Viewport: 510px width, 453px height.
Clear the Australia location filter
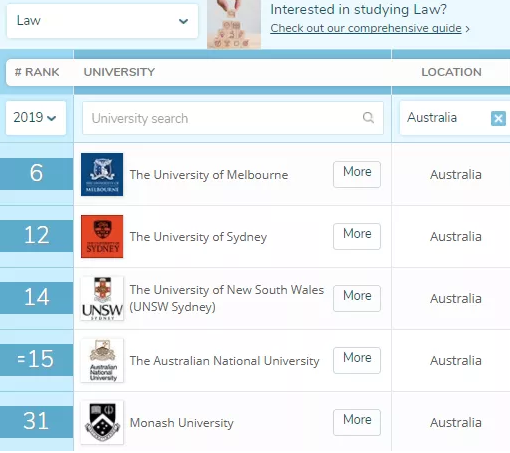coord(498,118)
